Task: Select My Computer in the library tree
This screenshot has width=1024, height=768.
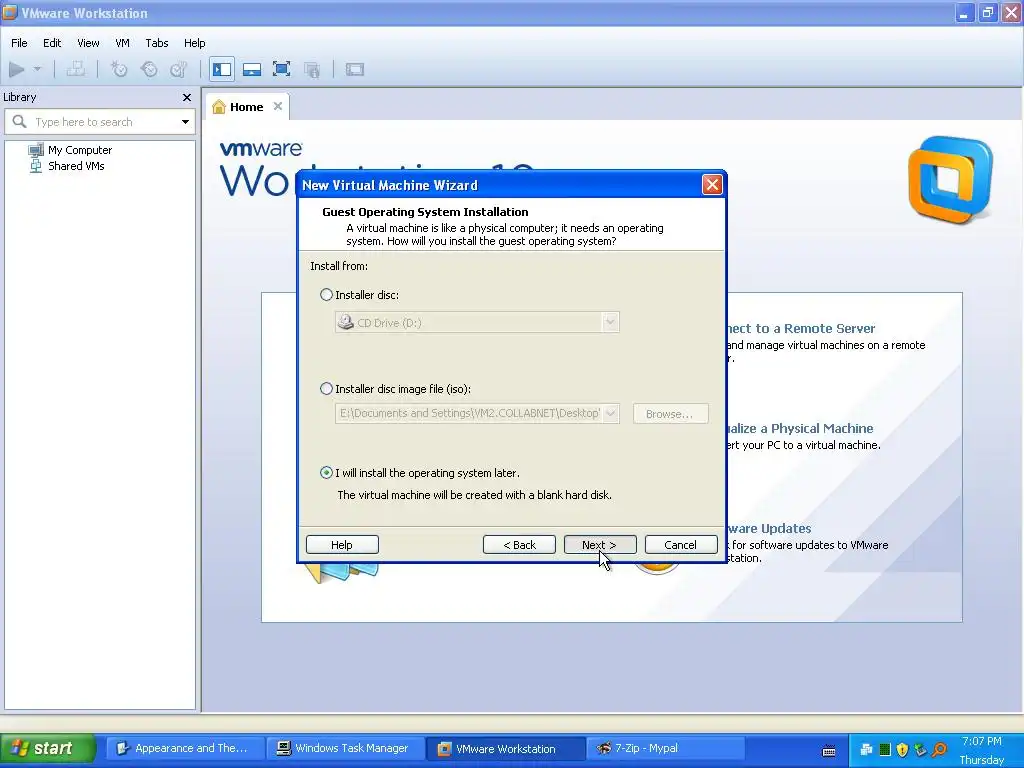Action: click(80, 150)
